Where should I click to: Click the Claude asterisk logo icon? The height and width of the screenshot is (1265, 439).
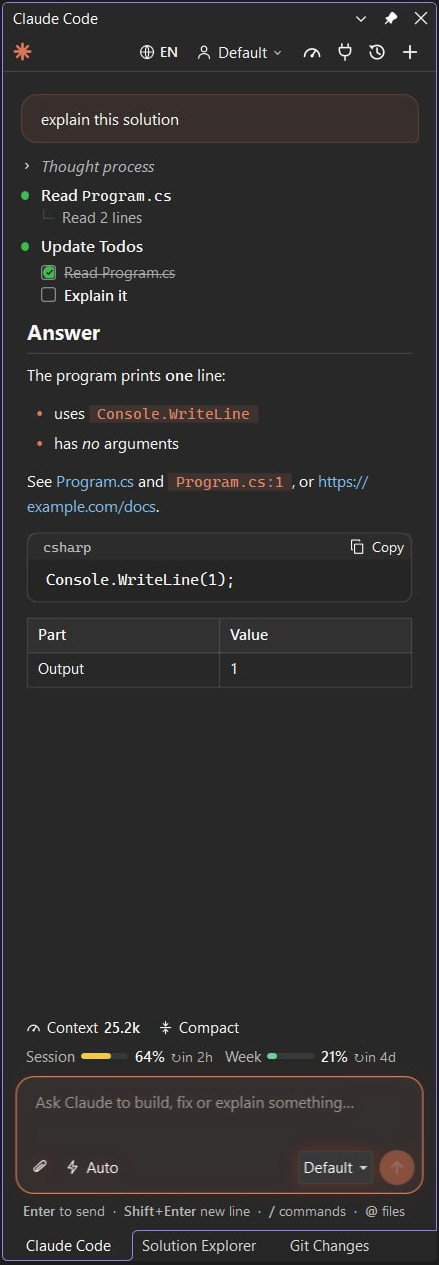(x=22, y=52)
